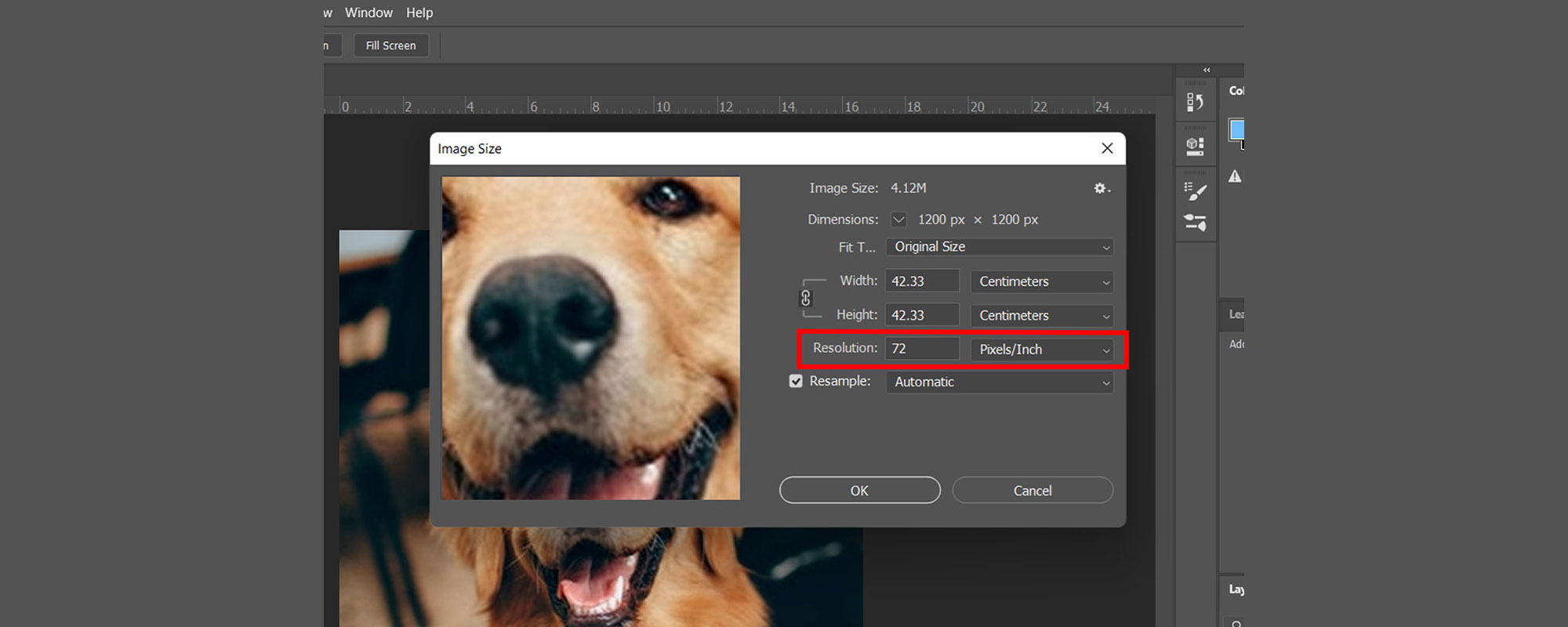Expand the Dimensions unit dropdown arrow
This screenshot has height=627, width=1568.
[898, 219]
